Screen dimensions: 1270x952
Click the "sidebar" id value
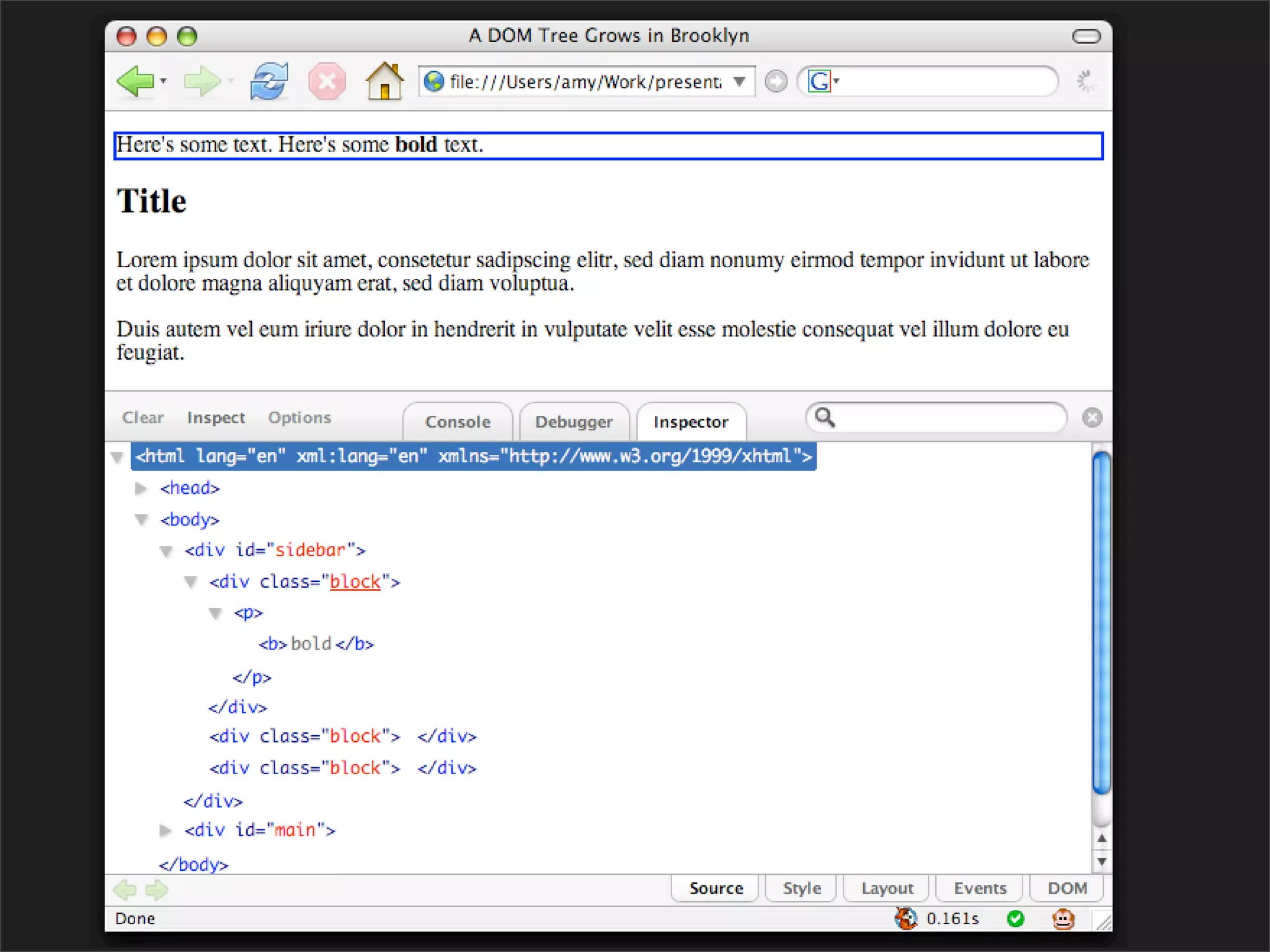[310, 550]
